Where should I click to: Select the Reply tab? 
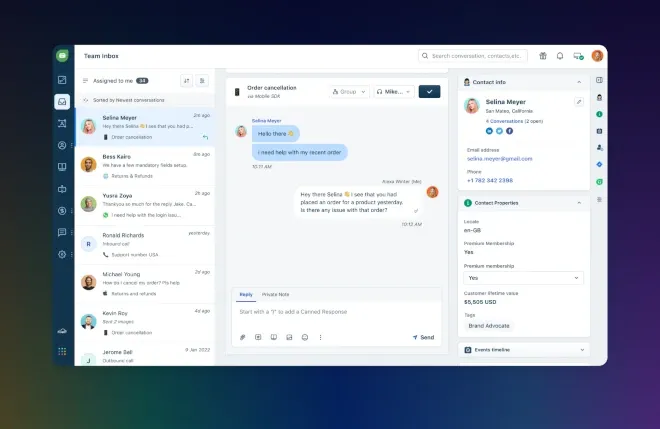(246, 294)
